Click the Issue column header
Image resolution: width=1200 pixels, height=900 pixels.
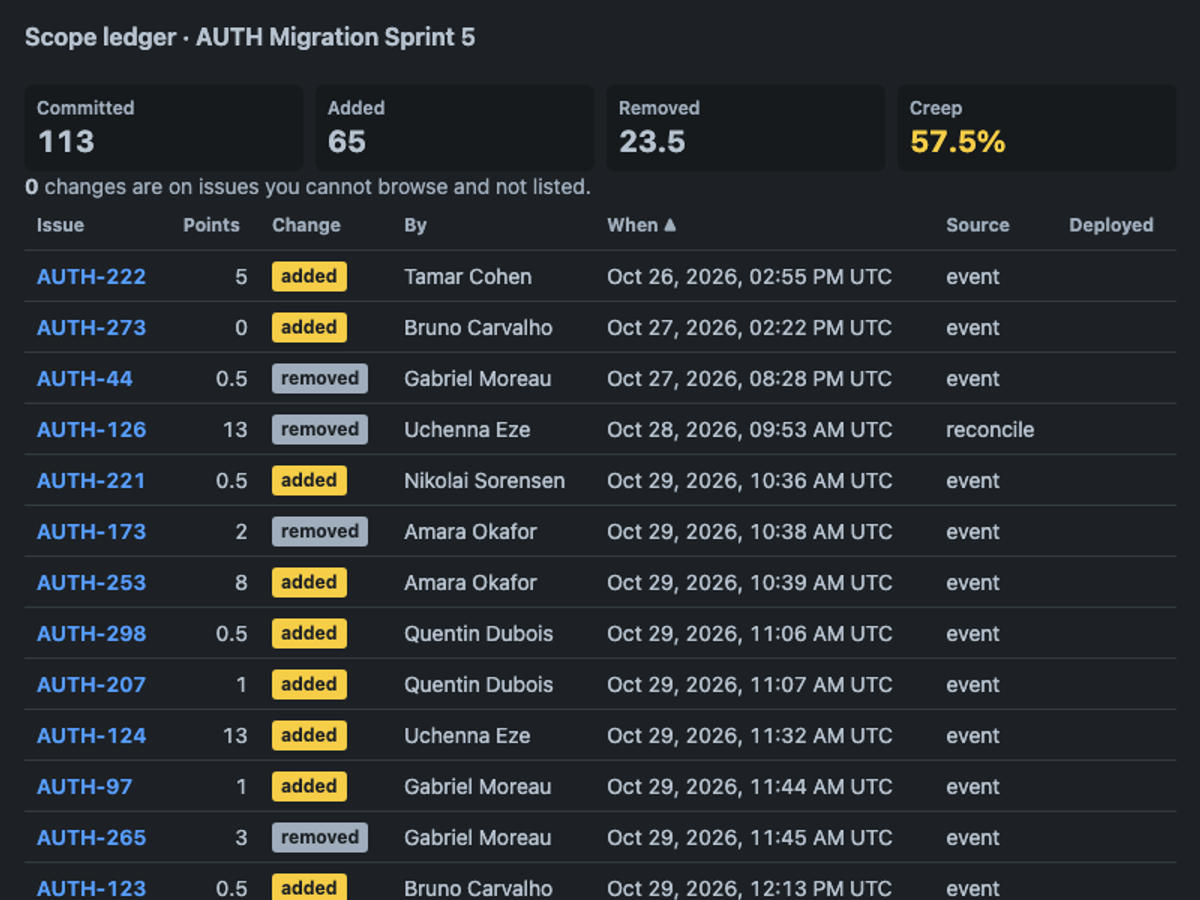(x=60, y=225)
